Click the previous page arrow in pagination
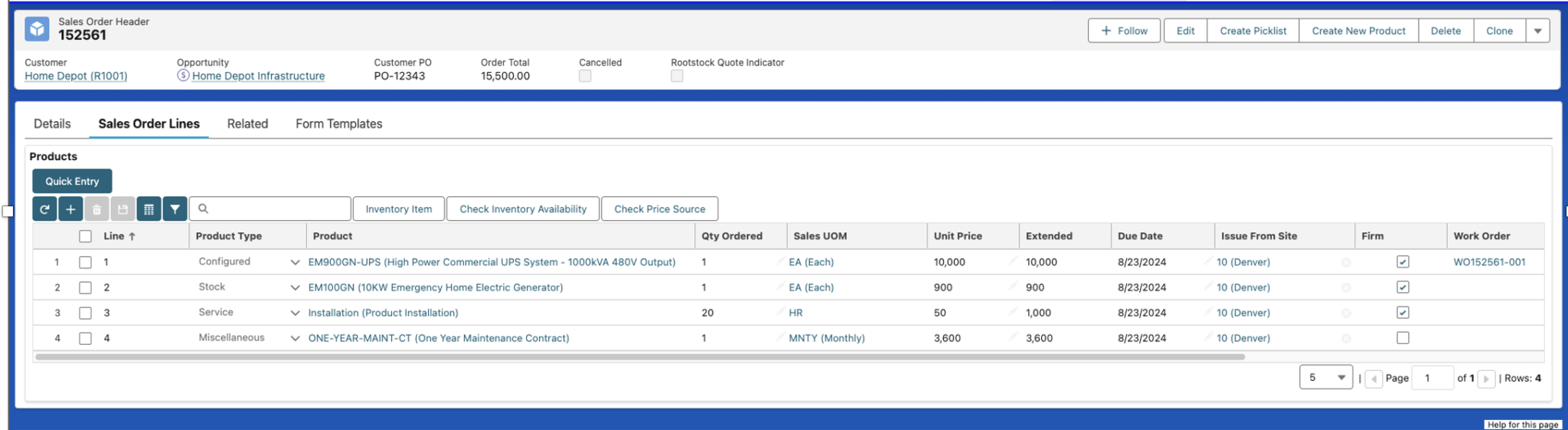 click(1374, 379)
